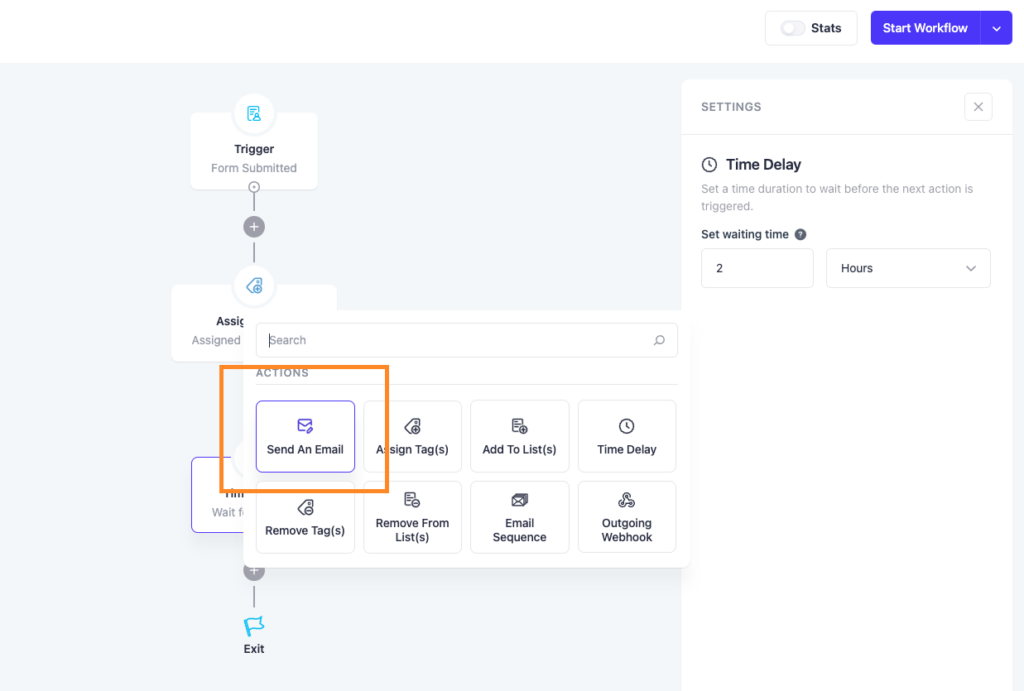Open the Start Workflow dropdown arrow
The image size is (1024, 691).
pyautogui.click(x=997, y=27)
